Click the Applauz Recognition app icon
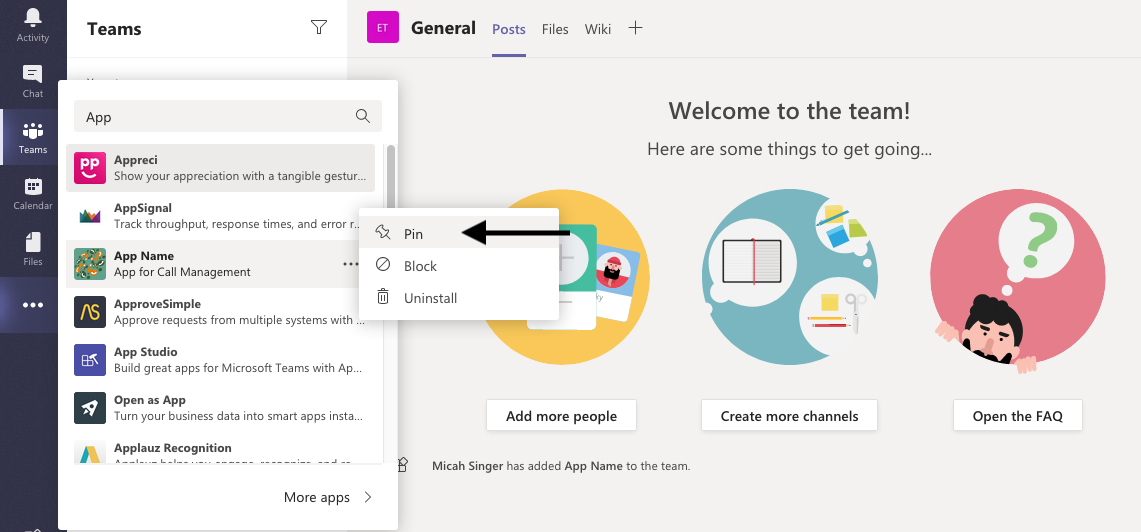 click(x=90, y=453)
